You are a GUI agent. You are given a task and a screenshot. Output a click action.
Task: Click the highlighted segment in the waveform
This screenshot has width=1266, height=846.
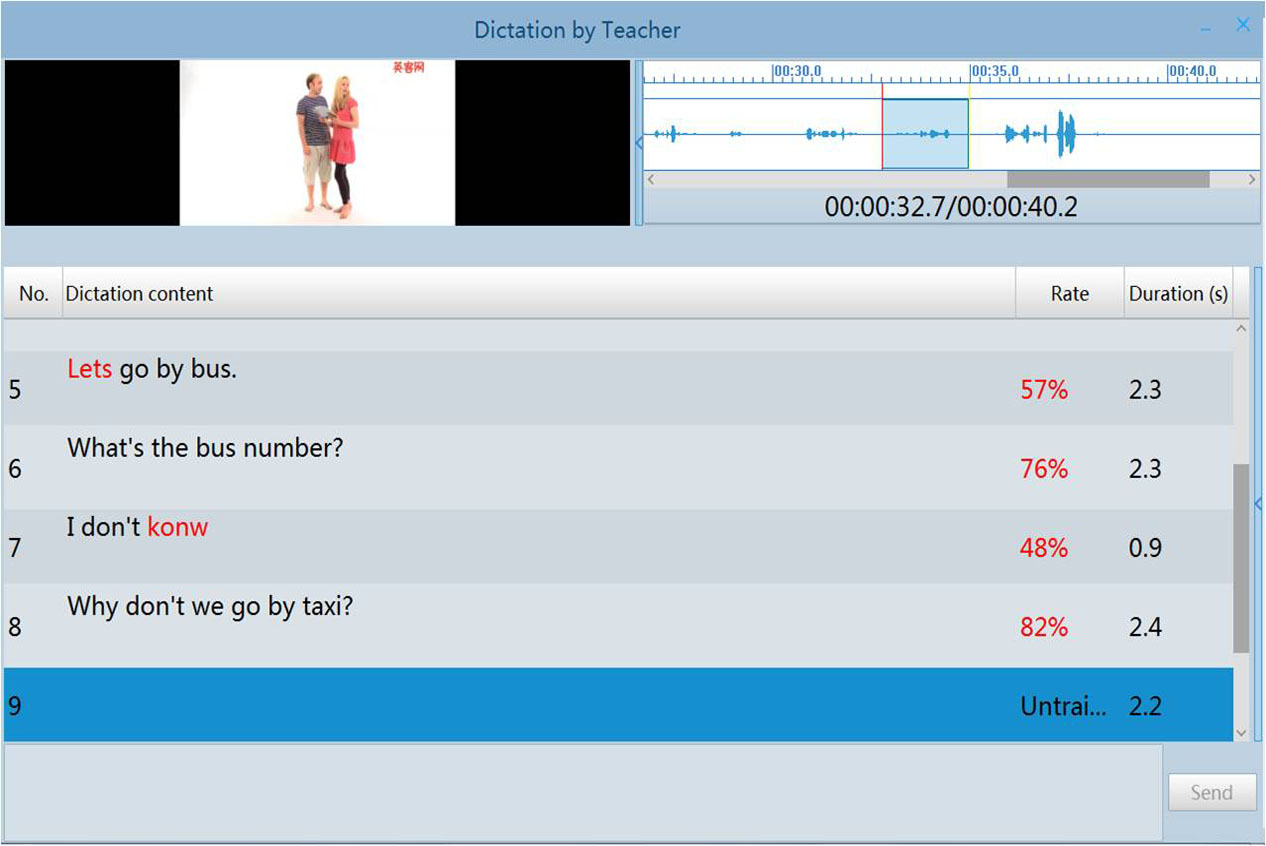tap(925, 134)
